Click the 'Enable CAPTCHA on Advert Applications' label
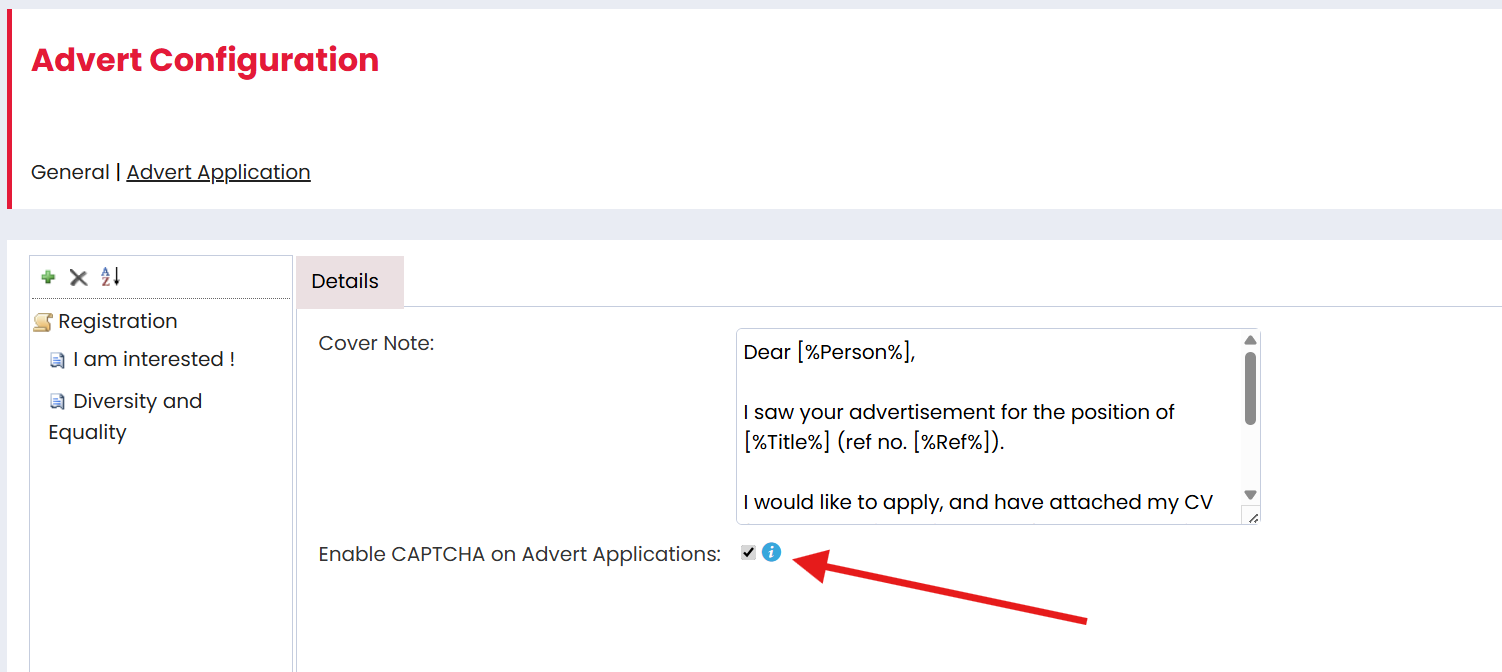Image resolution: width=1502 pixels, height=672 pixels. click(x=519, y=554)
